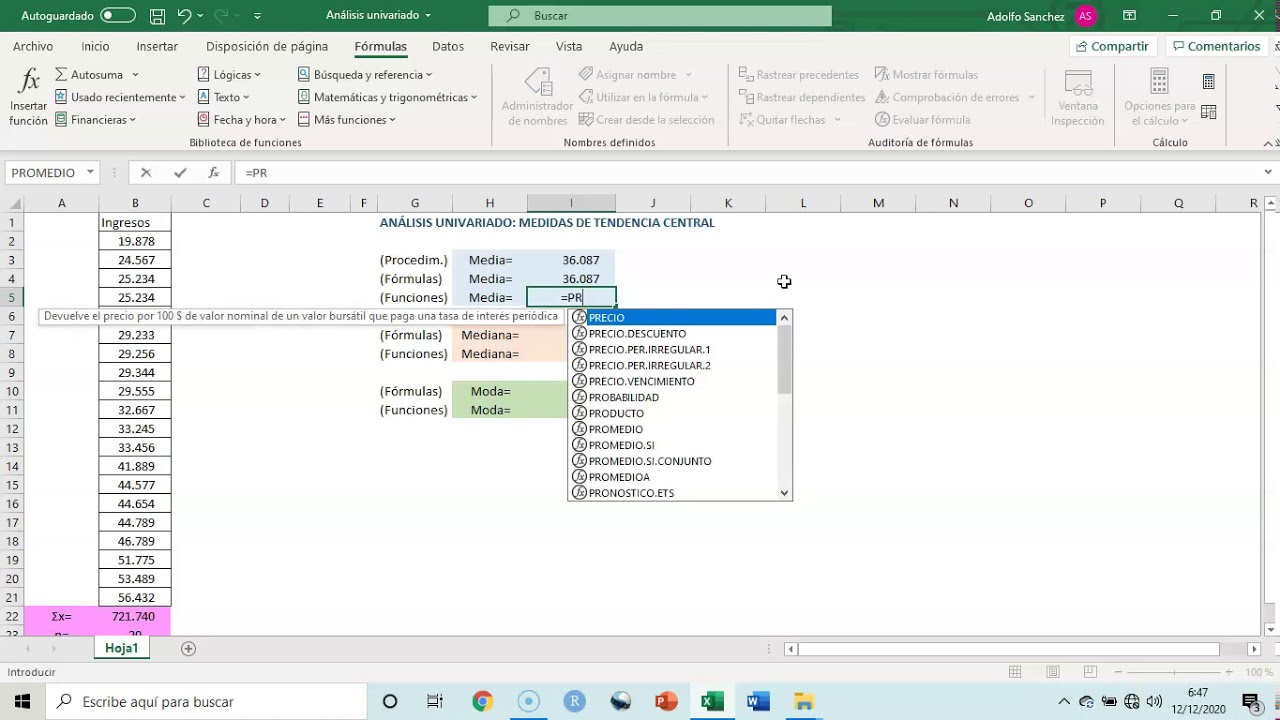Select PRECIO.DESCUENTO in autocomplete list

673,334
